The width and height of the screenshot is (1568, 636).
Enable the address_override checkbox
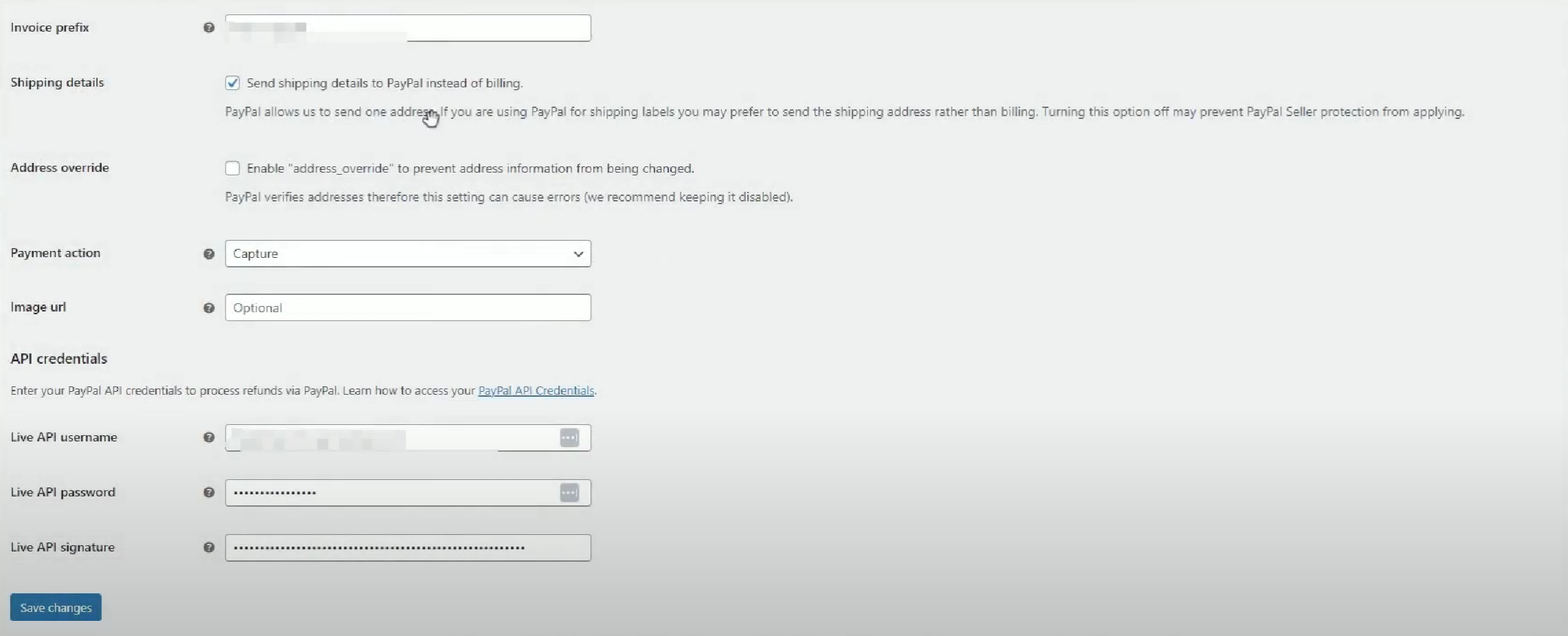coord(232,168)
